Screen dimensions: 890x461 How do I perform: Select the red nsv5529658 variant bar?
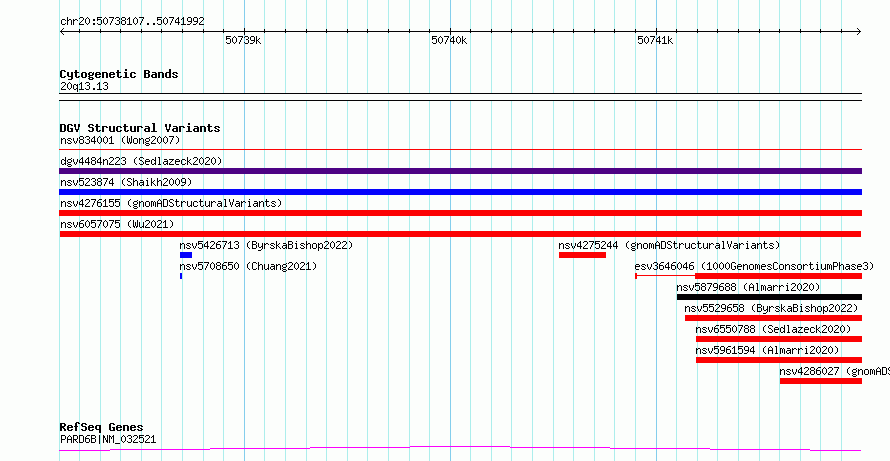point(773,318)
